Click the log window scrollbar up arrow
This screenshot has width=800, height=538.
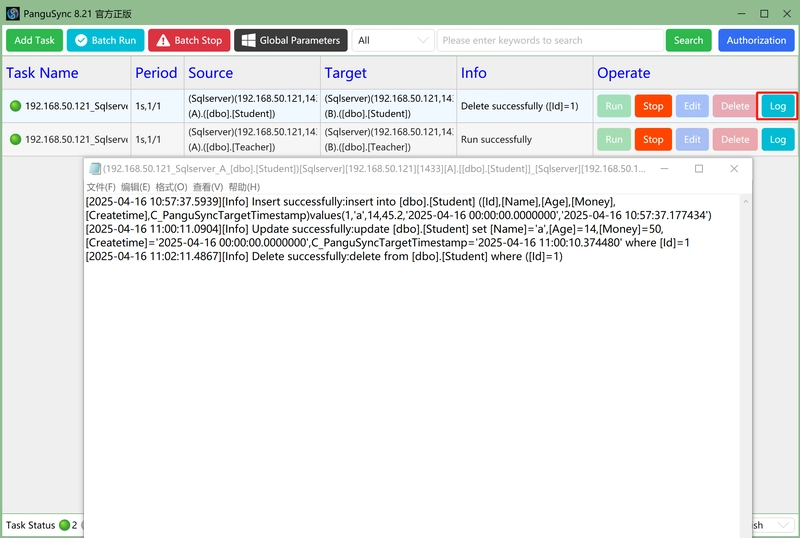pos(745,202)
